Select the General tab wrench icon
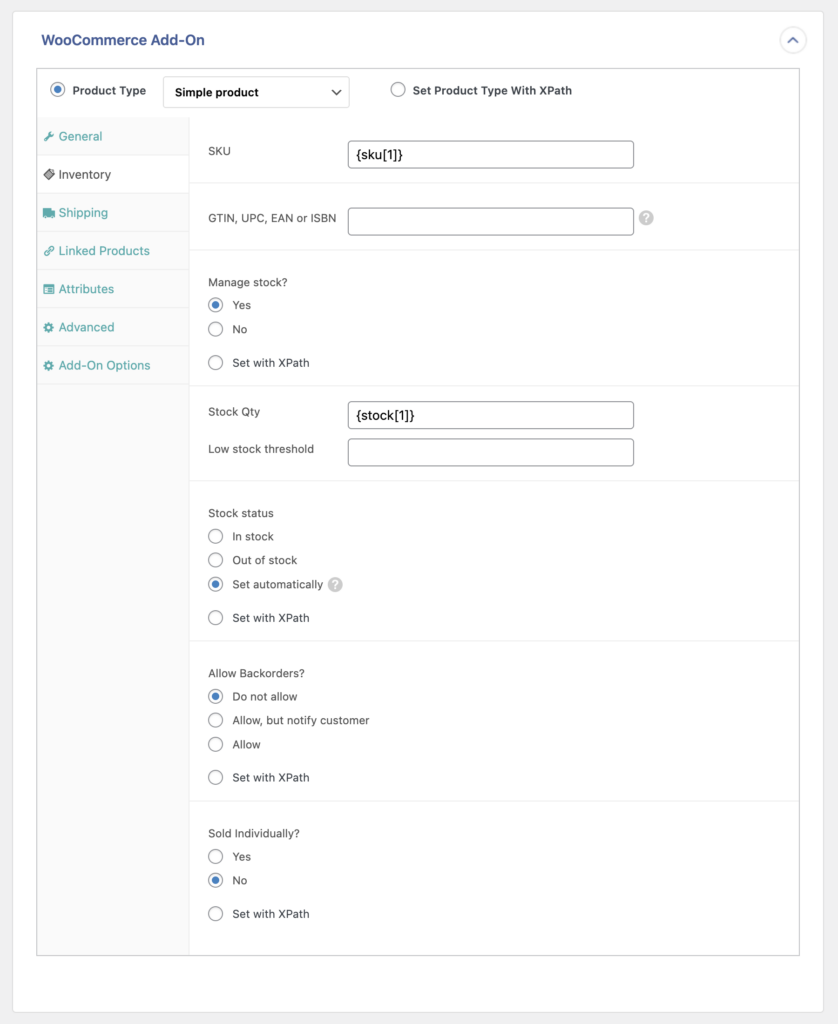The width and height of the screenshot is (838, 1024). pyautogui.click(x=48, y=136)
